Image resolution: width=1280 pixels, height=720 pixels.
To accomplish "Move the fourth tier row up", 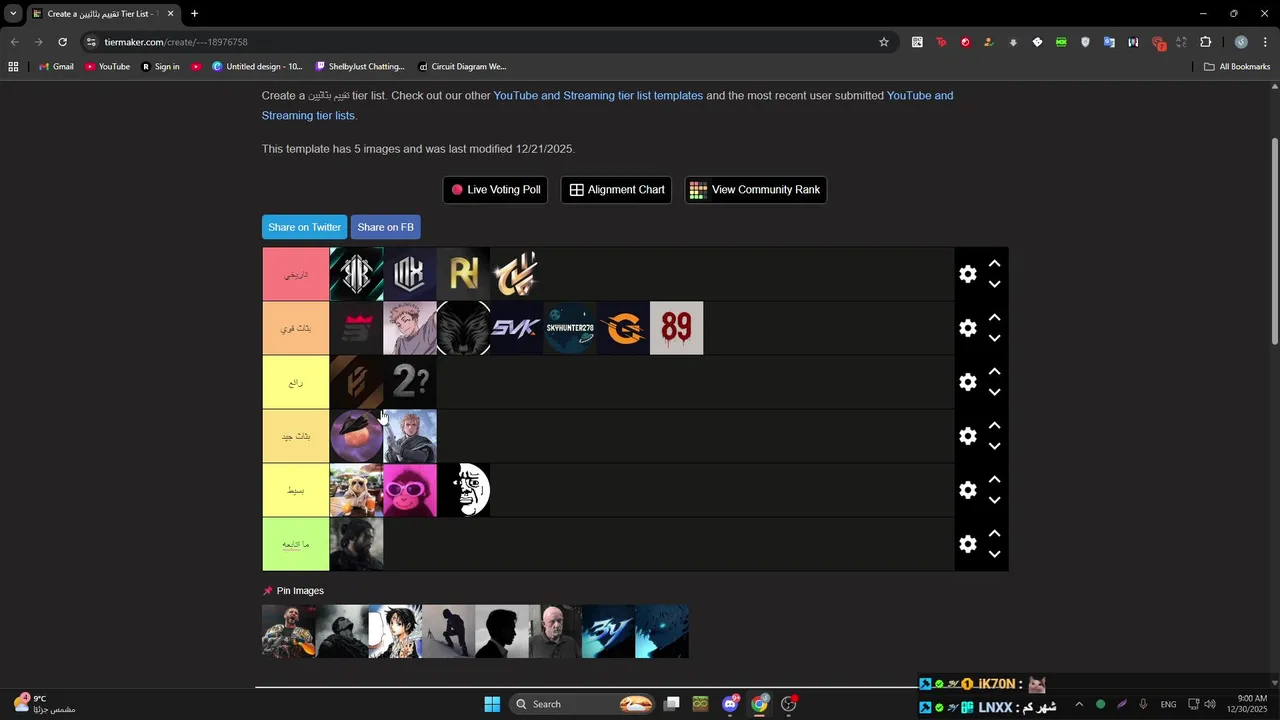I will point(994,426).
